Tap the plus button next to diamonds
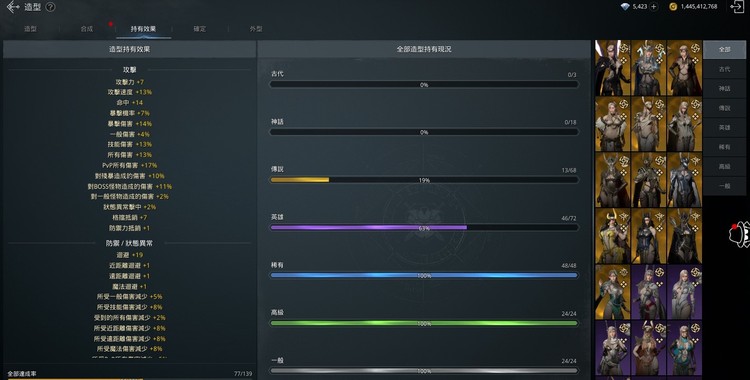Screen dimensions: 750x380 pyautogui.click(x=653, y=7)
